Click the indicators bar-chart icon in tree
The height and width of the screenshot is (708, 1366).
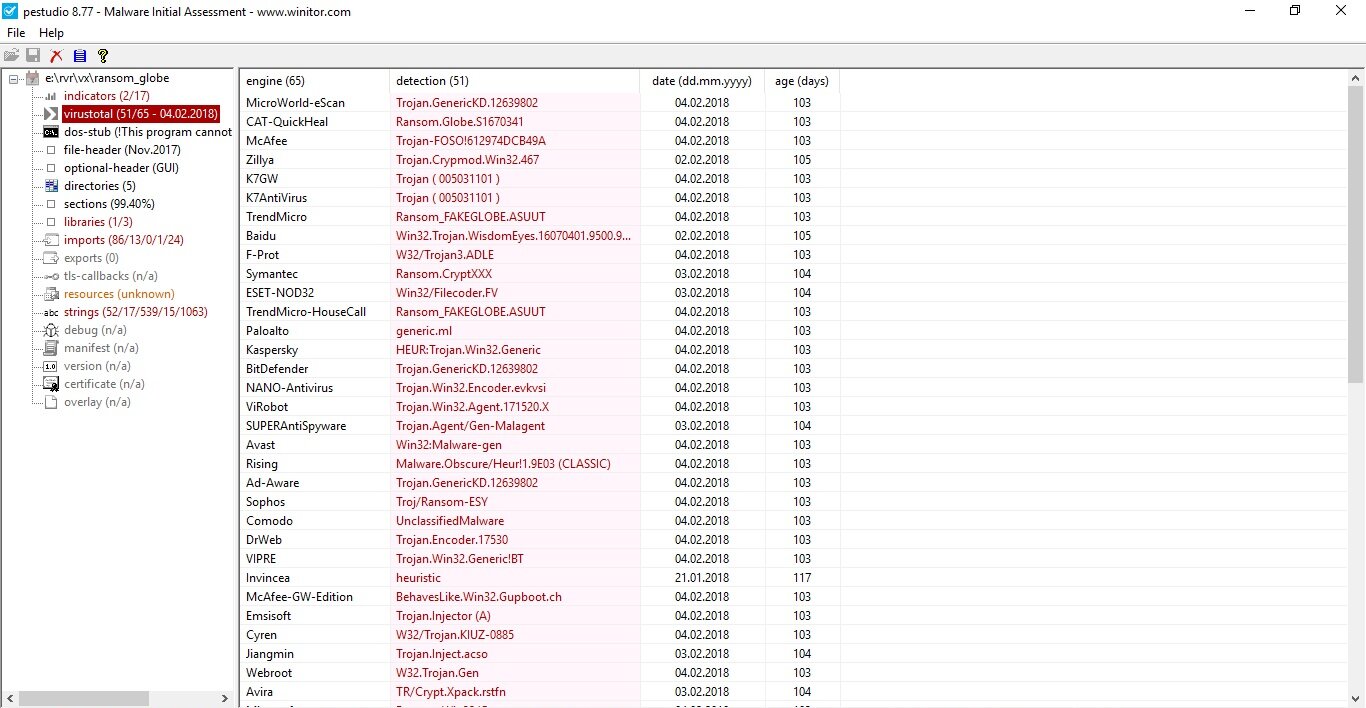tap(51, 96)
